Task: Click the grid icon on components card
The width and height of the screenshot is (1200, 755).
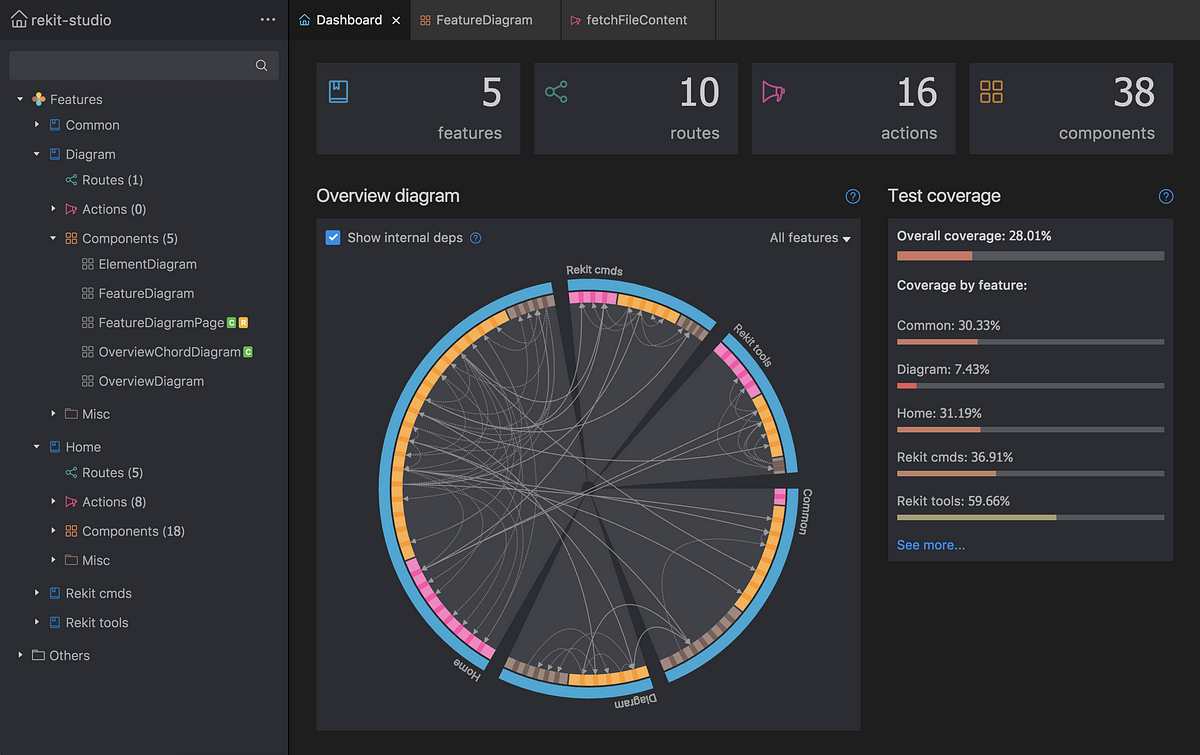Action: [991, 93]
